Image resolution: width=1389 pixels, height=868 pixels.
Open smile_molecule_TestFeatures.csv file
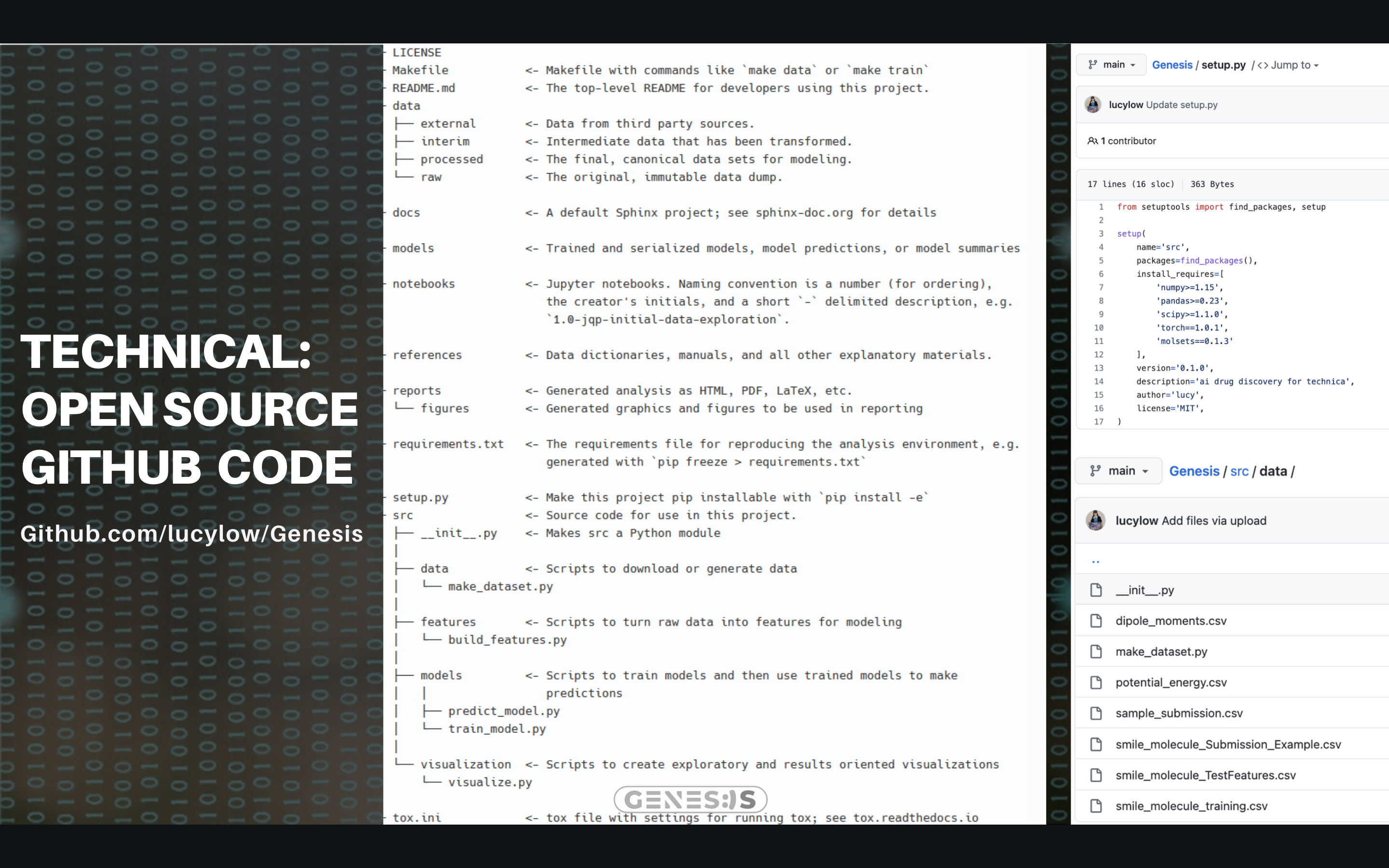point(1205,775)
